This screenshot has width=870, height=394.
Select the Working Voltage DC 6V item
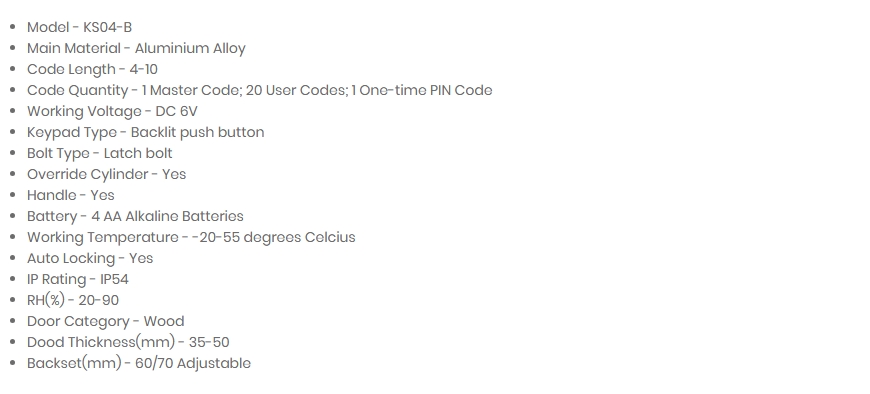coord(112,112)
